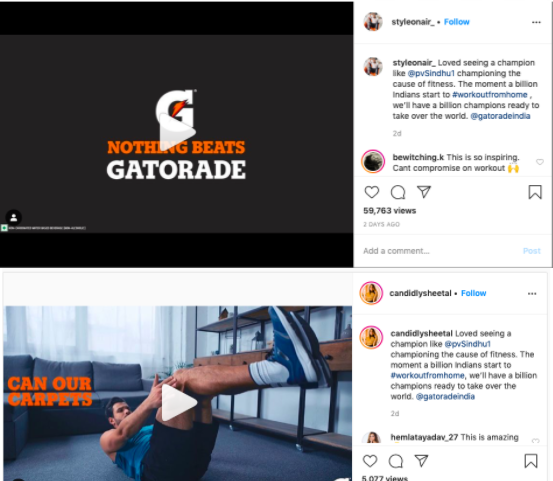Save the candidlysheetal post with bookmark icon

[x=531, y=461]
